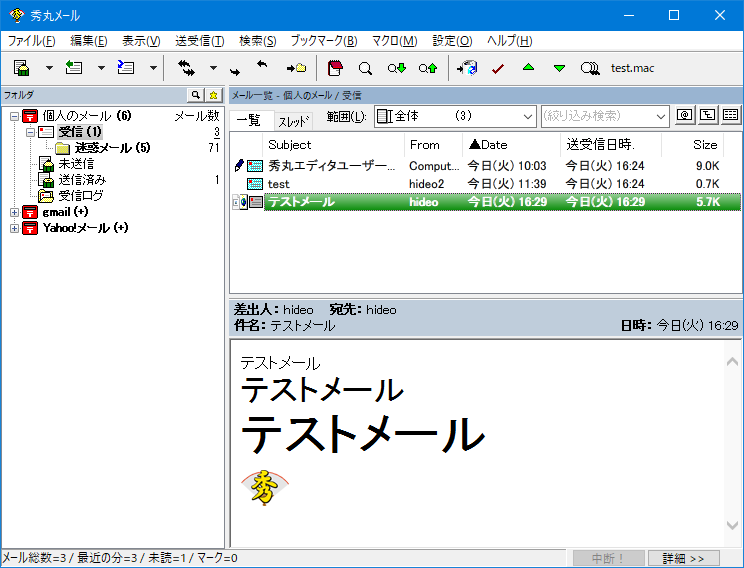Collapse the 個人のメール account tree

14,116
